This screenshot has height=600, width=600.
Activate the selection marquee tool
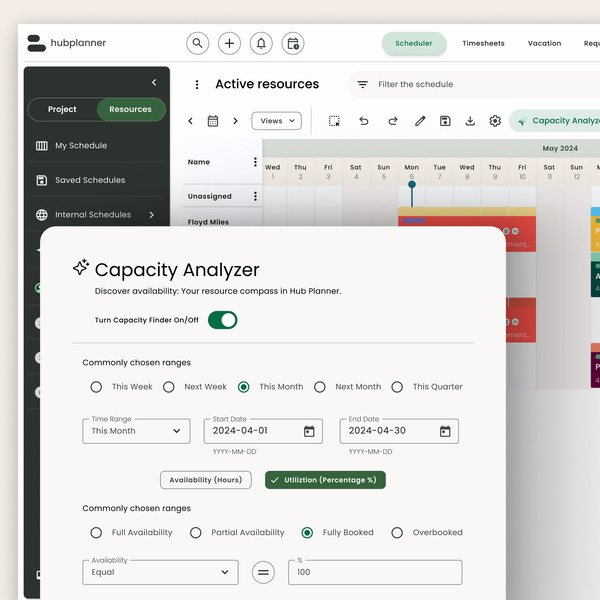click(x=334, y=121)
